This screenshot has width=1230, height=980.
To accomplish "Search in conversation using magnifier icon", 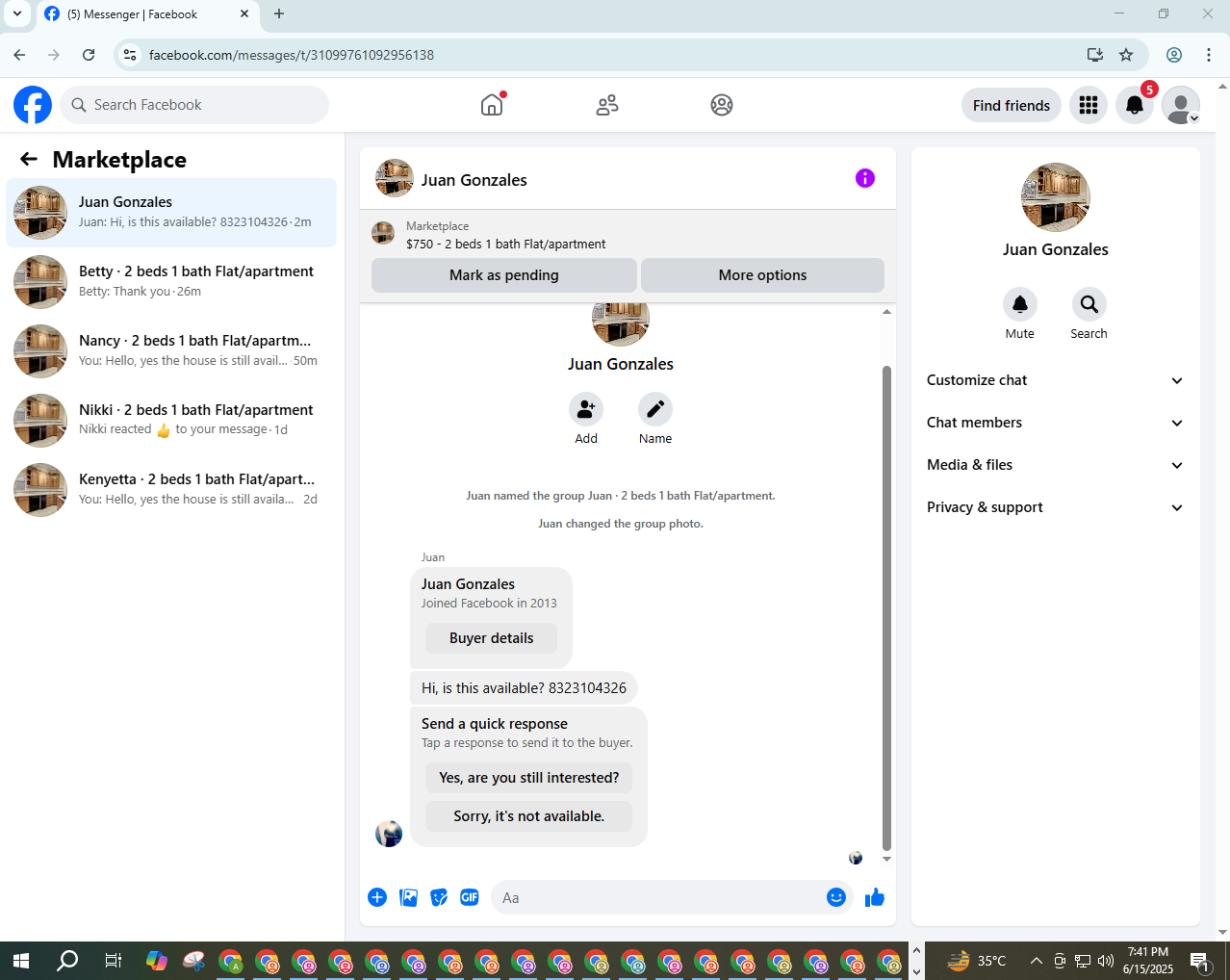I will pos(1089,304).
